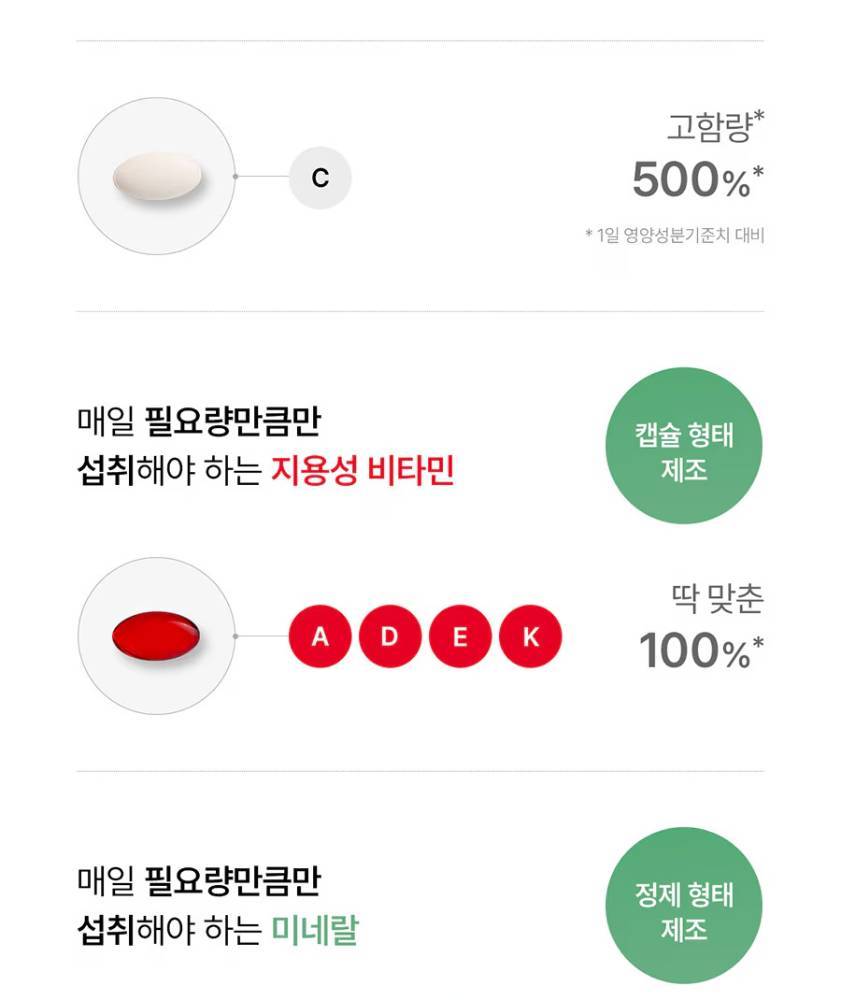This screenshot has height=1000, width=841.
Task: Click the red softgel capsule image
Action: 157,636
